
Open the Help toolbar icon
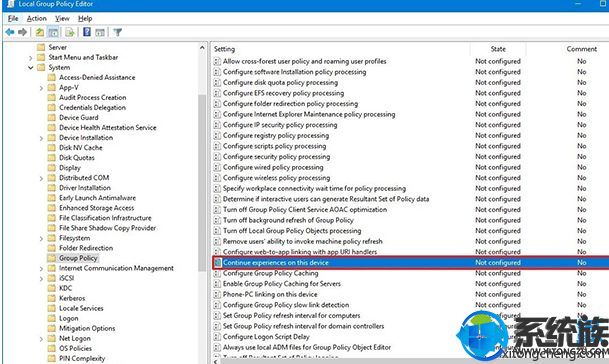click(x=87, y=32)
